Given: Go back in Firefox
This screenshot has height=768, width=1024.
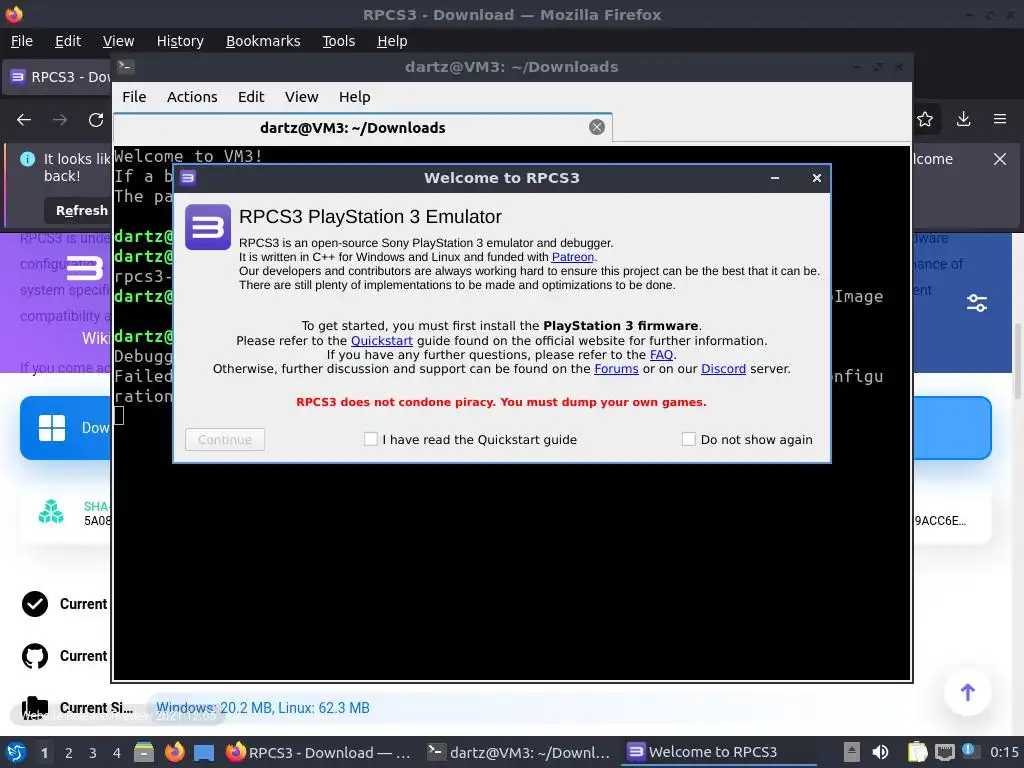Looking at the screenshot, I should tap(24, 120).
